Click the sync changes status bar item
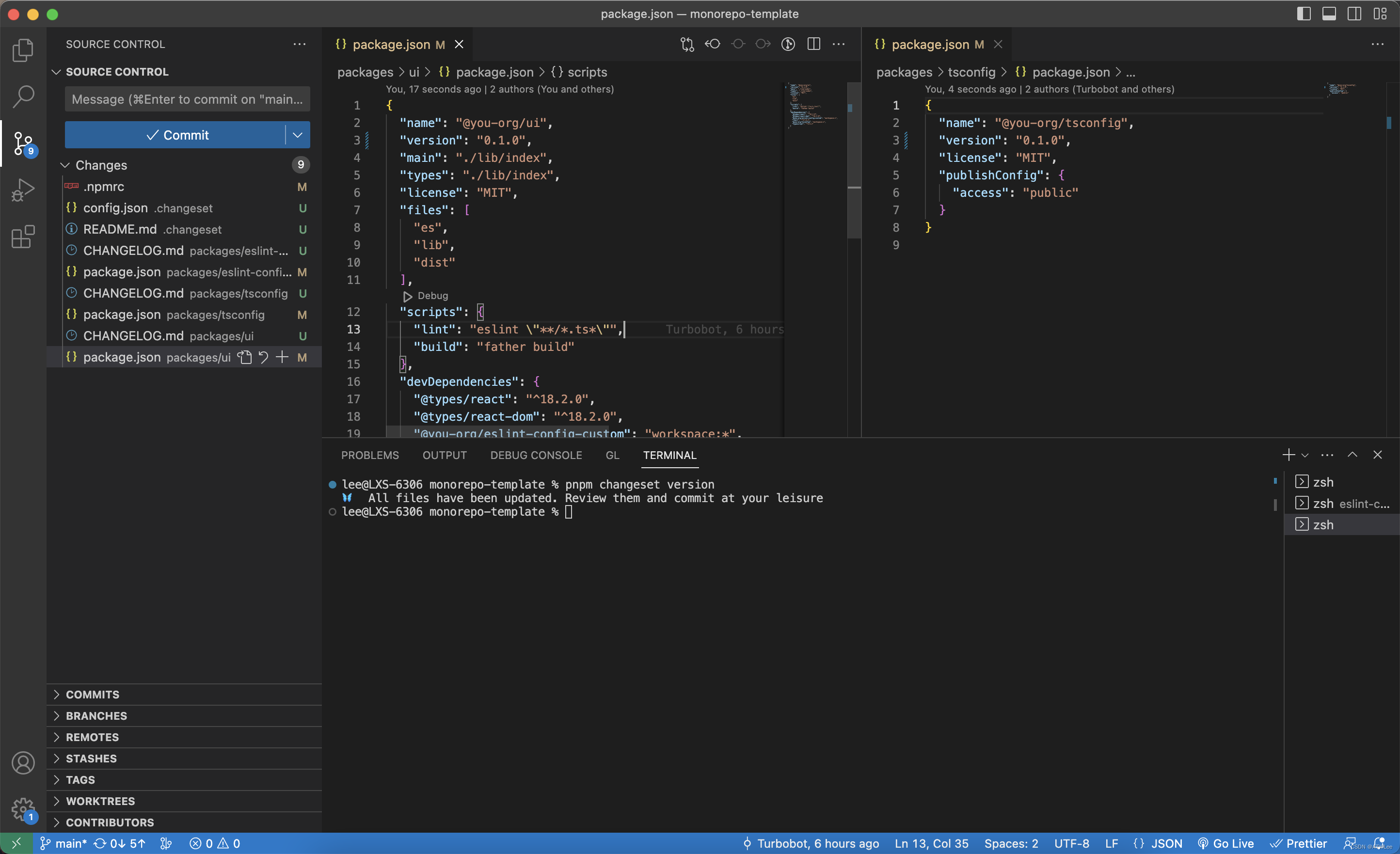1400x854 pixels. [120, 844]
